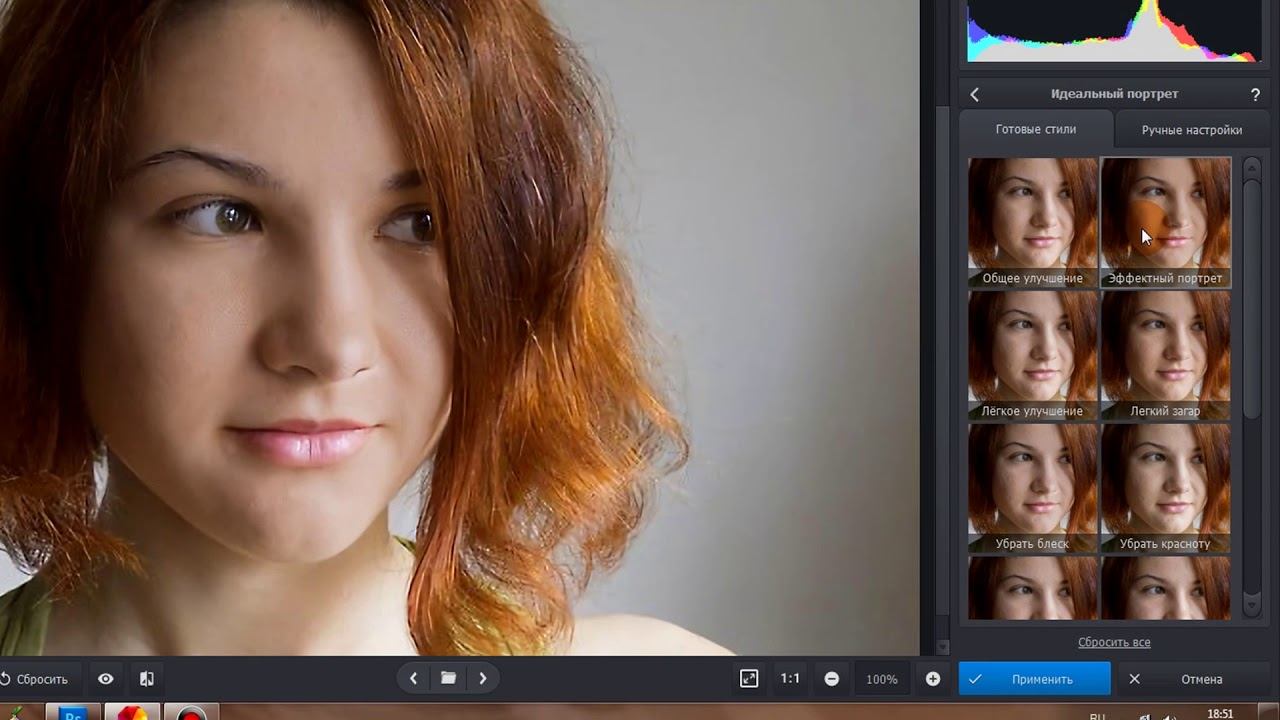Click the styles list scrollbar down arrow
This screenshot has width=1280, height=720.
click(1252, 605)
